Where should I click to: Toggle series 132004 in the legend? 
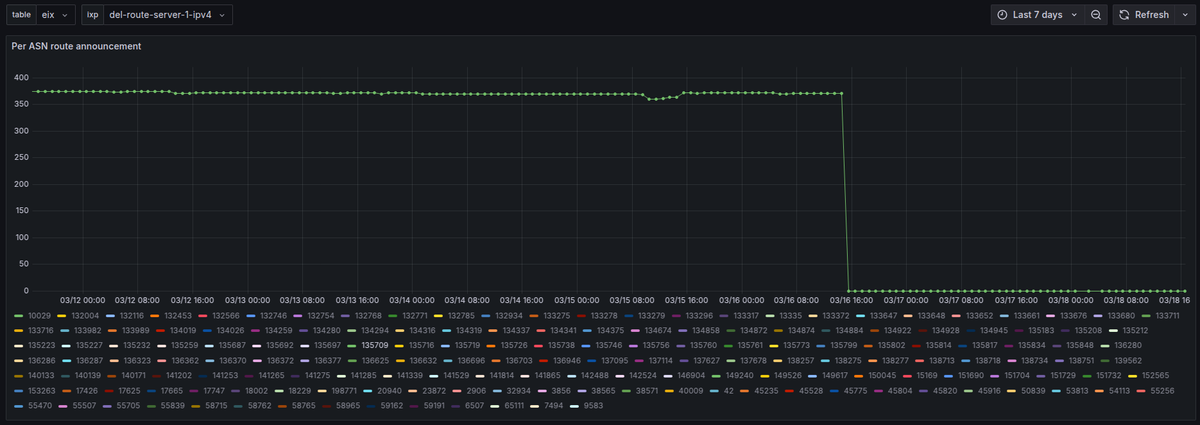(x=86, y=315)
